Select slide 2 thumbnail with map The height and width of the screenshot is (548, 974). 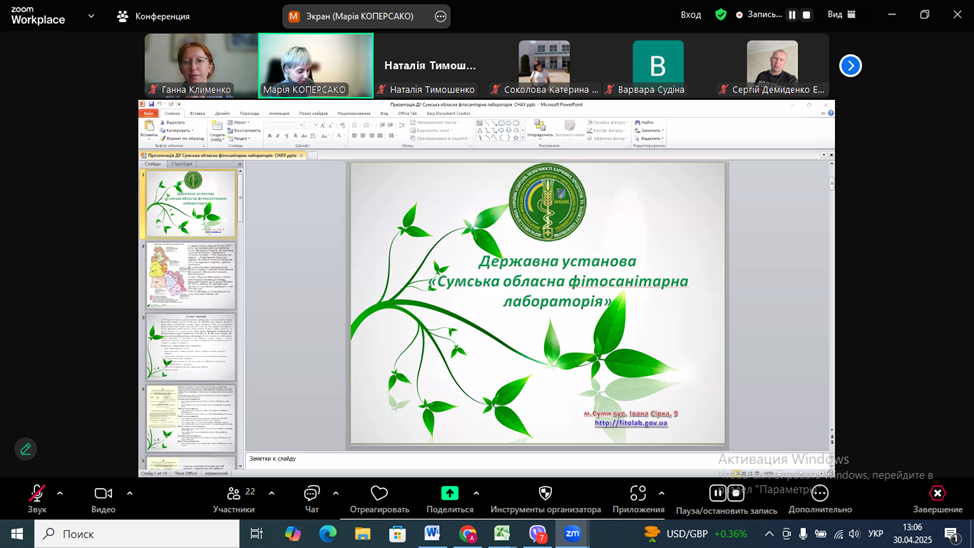[x=191, y=275]
